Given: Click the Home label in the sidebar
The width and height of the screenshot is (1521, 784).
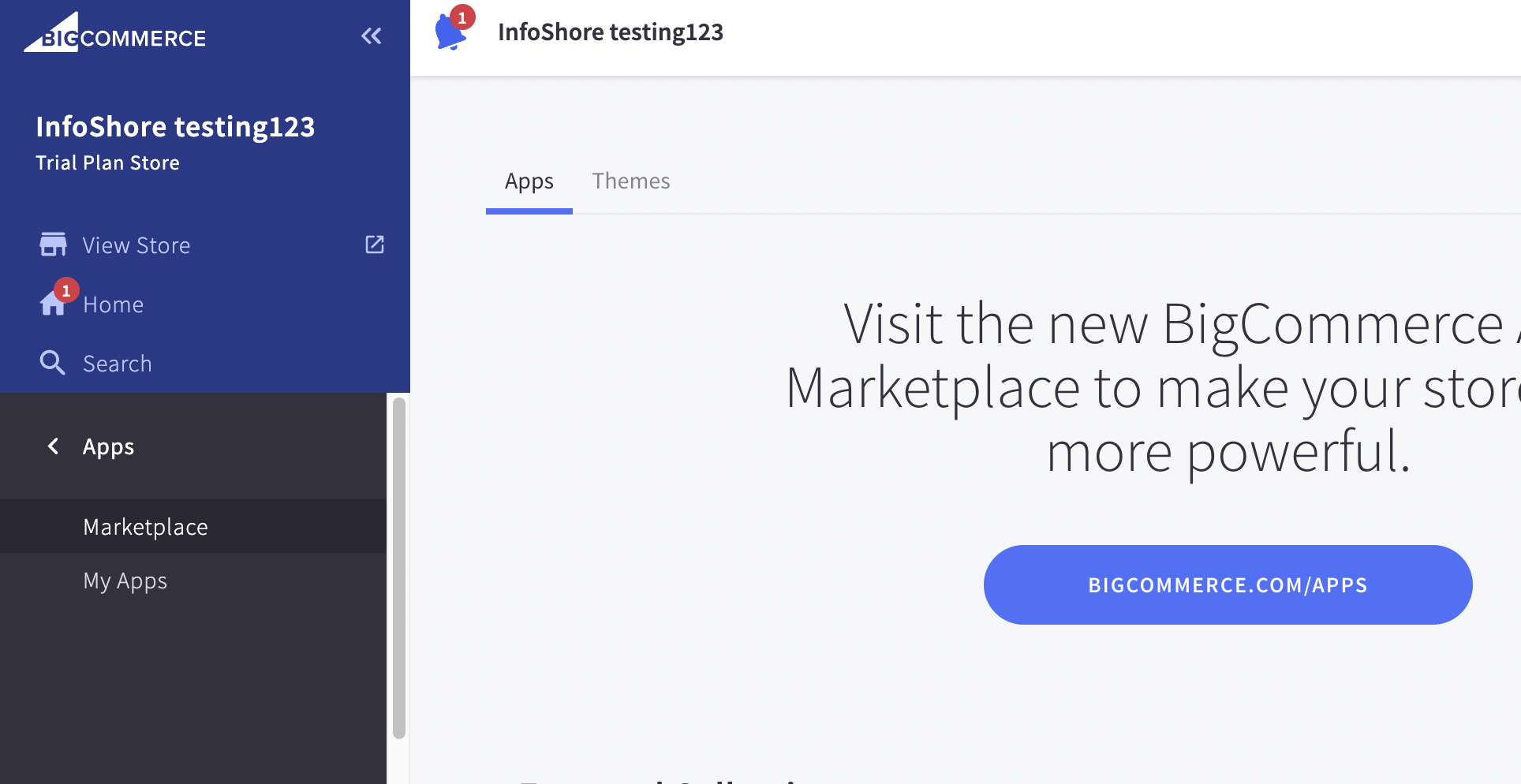Looking at the screenshot, I should point(114,304).
